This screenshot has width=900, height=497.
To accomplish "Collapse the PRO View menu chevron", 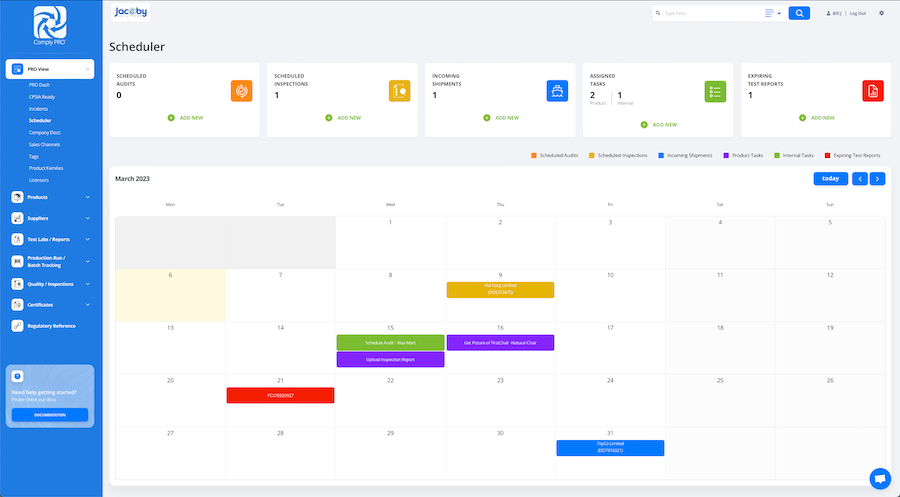I will 88,69.
